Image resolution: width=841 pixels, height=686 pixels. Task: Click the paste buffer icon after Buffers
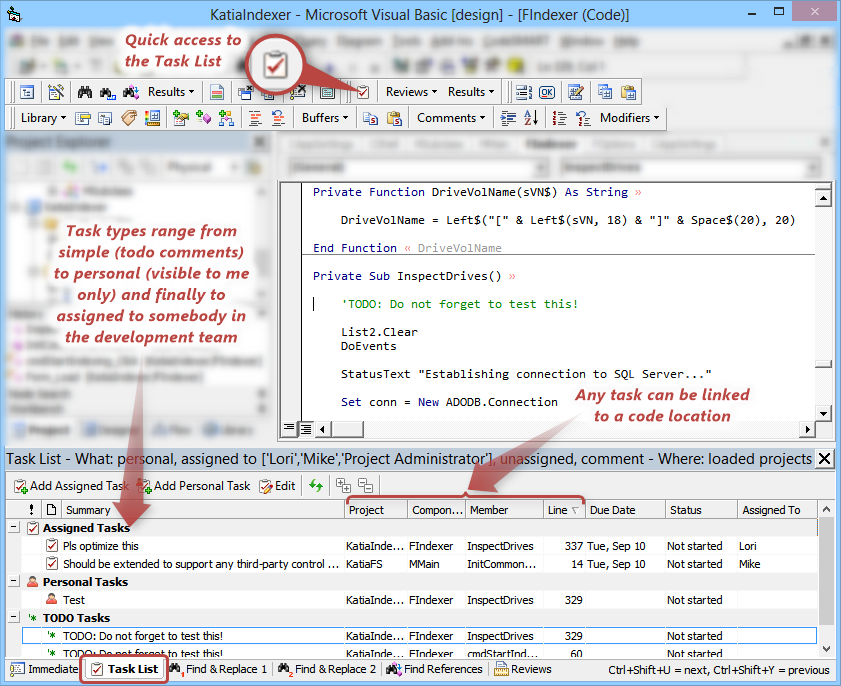394,118
